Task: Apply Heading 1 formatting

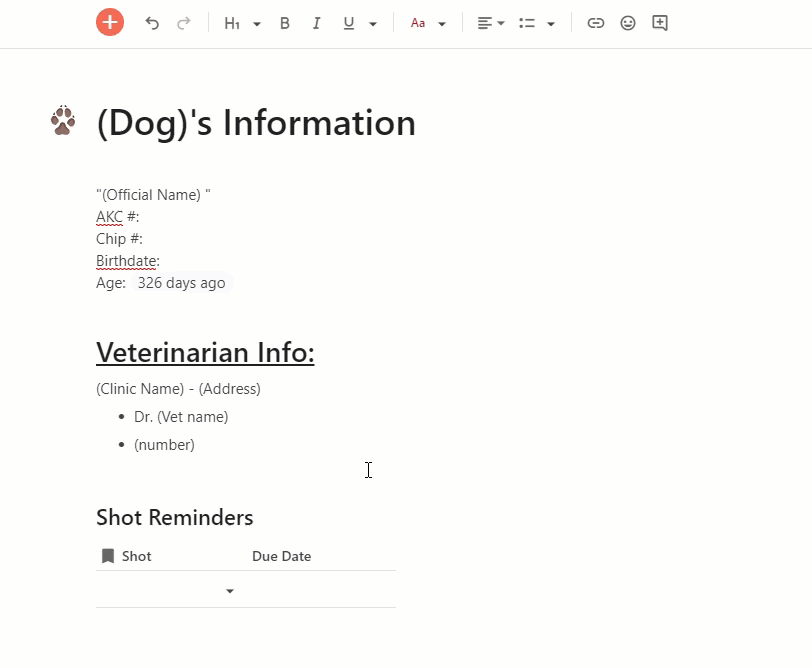Action: coord(234,22)
